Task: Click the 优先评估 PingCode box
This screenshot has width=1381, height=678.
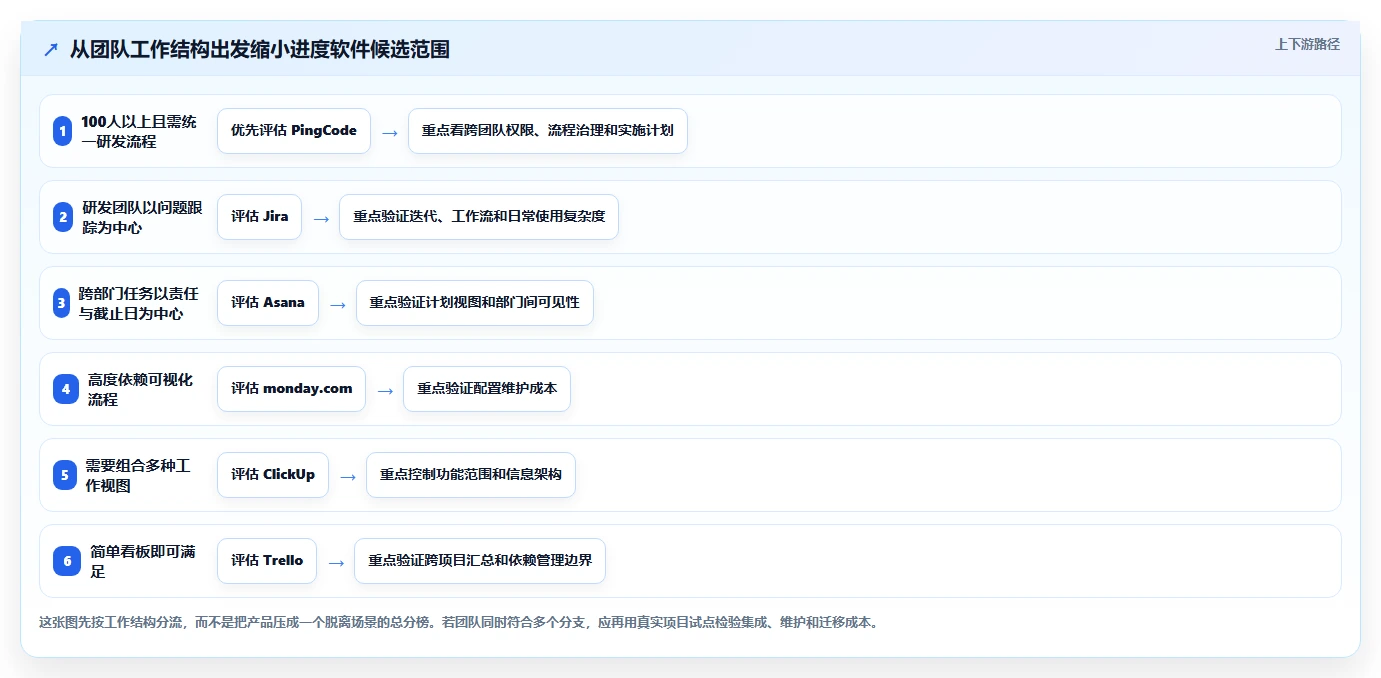Action: click(294, 131)
